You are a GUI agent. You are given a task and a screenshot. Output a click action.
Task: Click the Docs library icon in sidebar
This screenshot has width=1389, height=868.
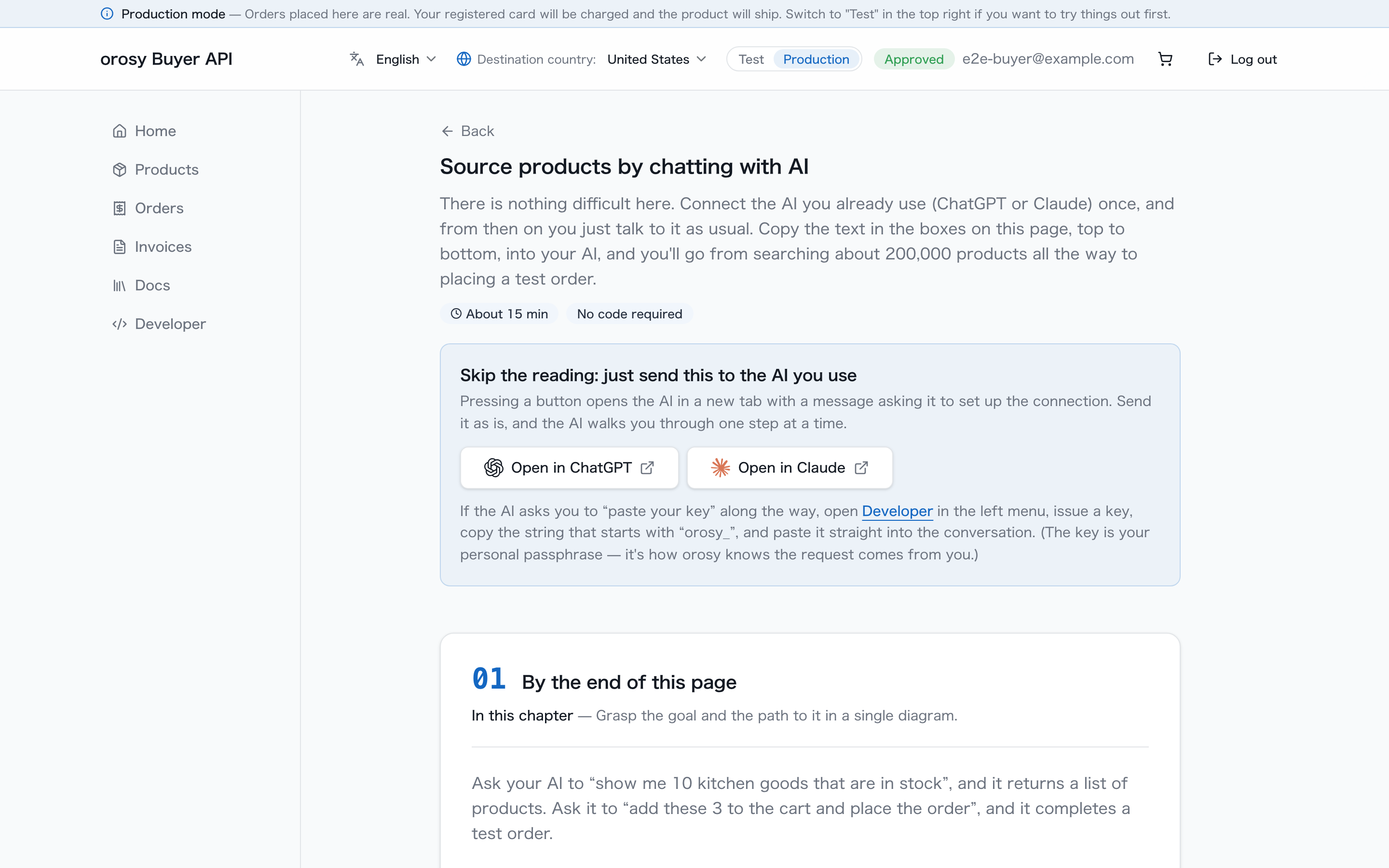[120, 285]
